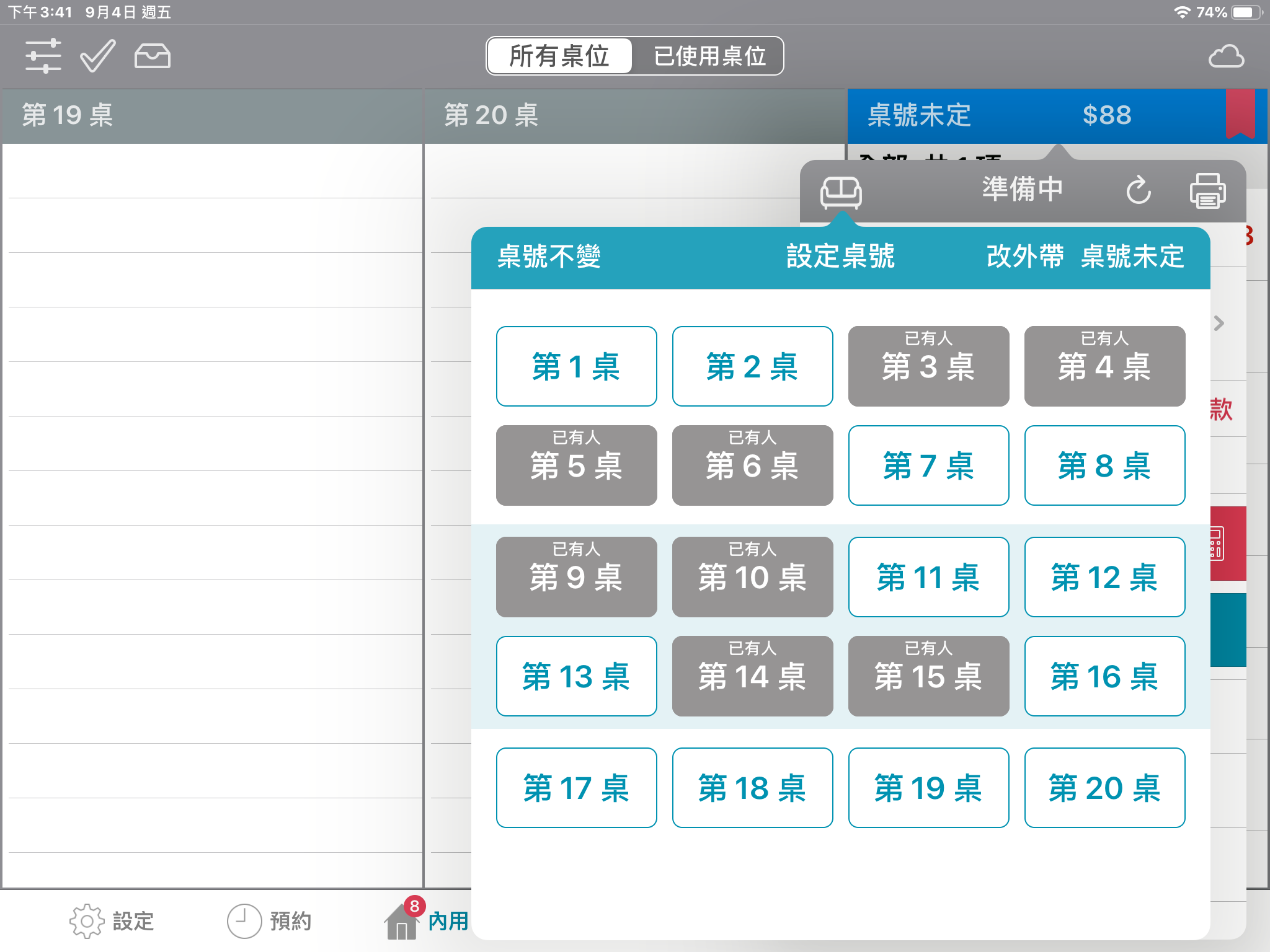1270x952 pixels.
Task: Expand the right chevron arrow
Action: (1219, 323)
